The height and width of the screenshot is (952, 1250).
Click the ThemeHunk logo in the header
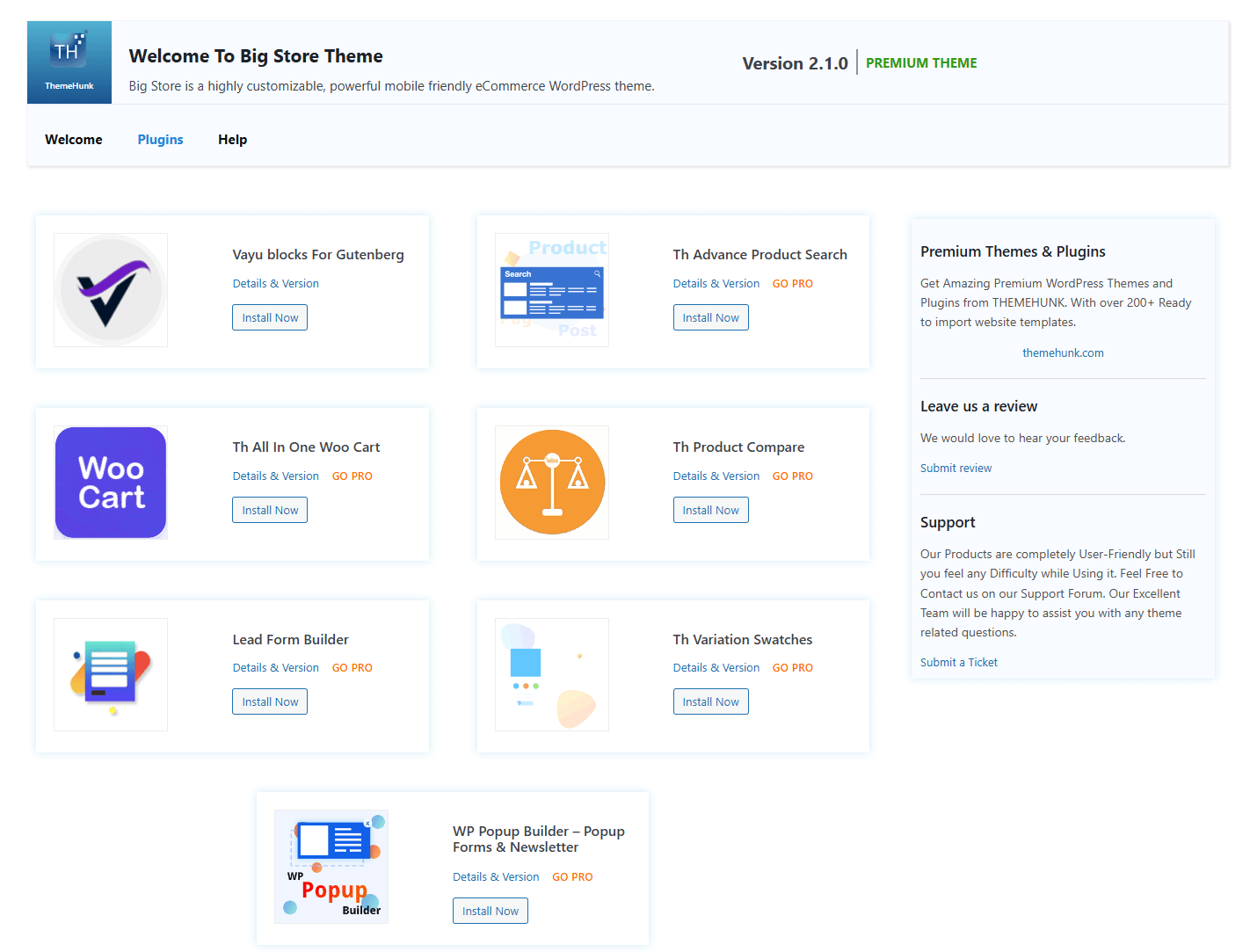pos(69,62)
